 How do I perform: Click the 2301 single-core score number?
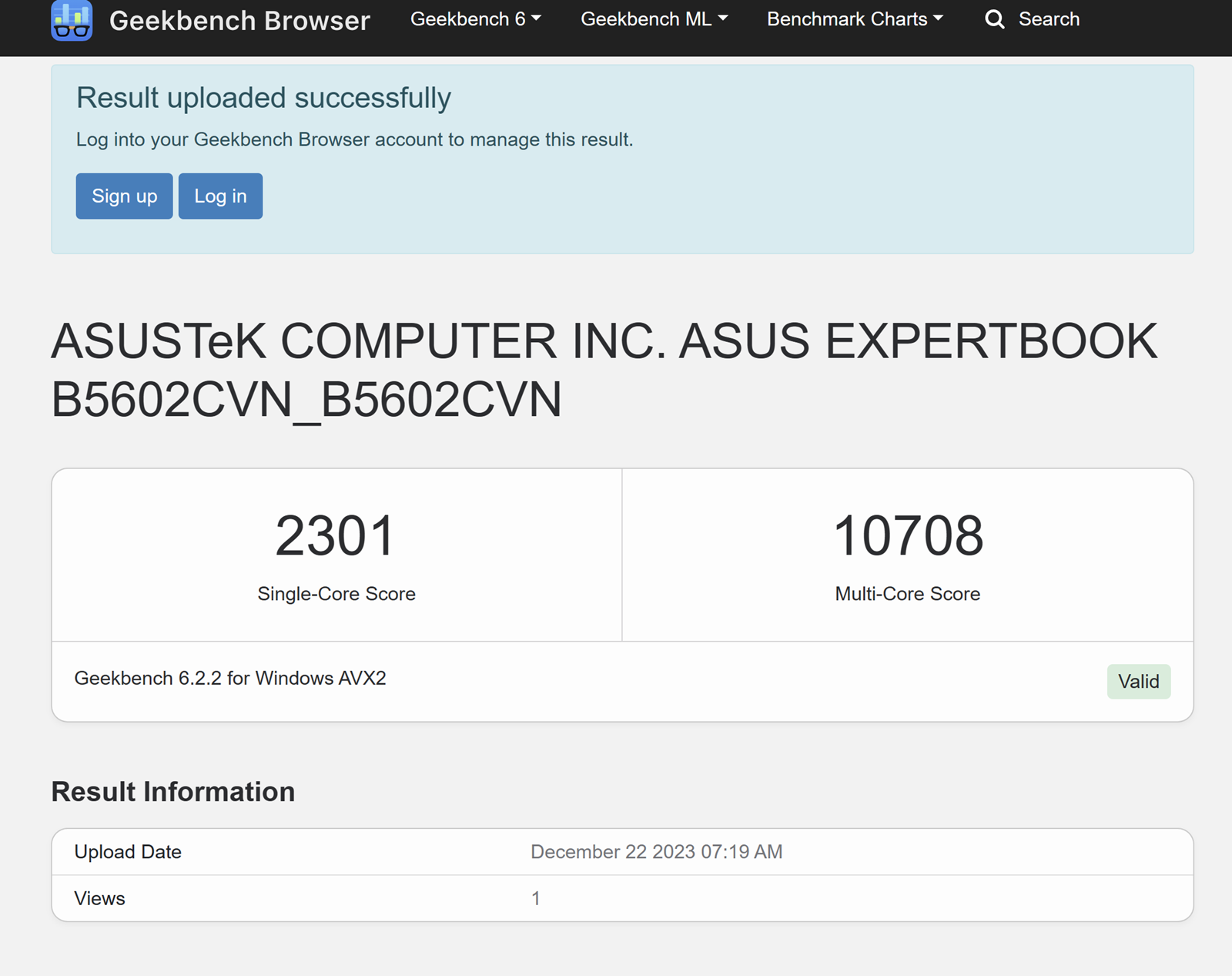point(336,535)
